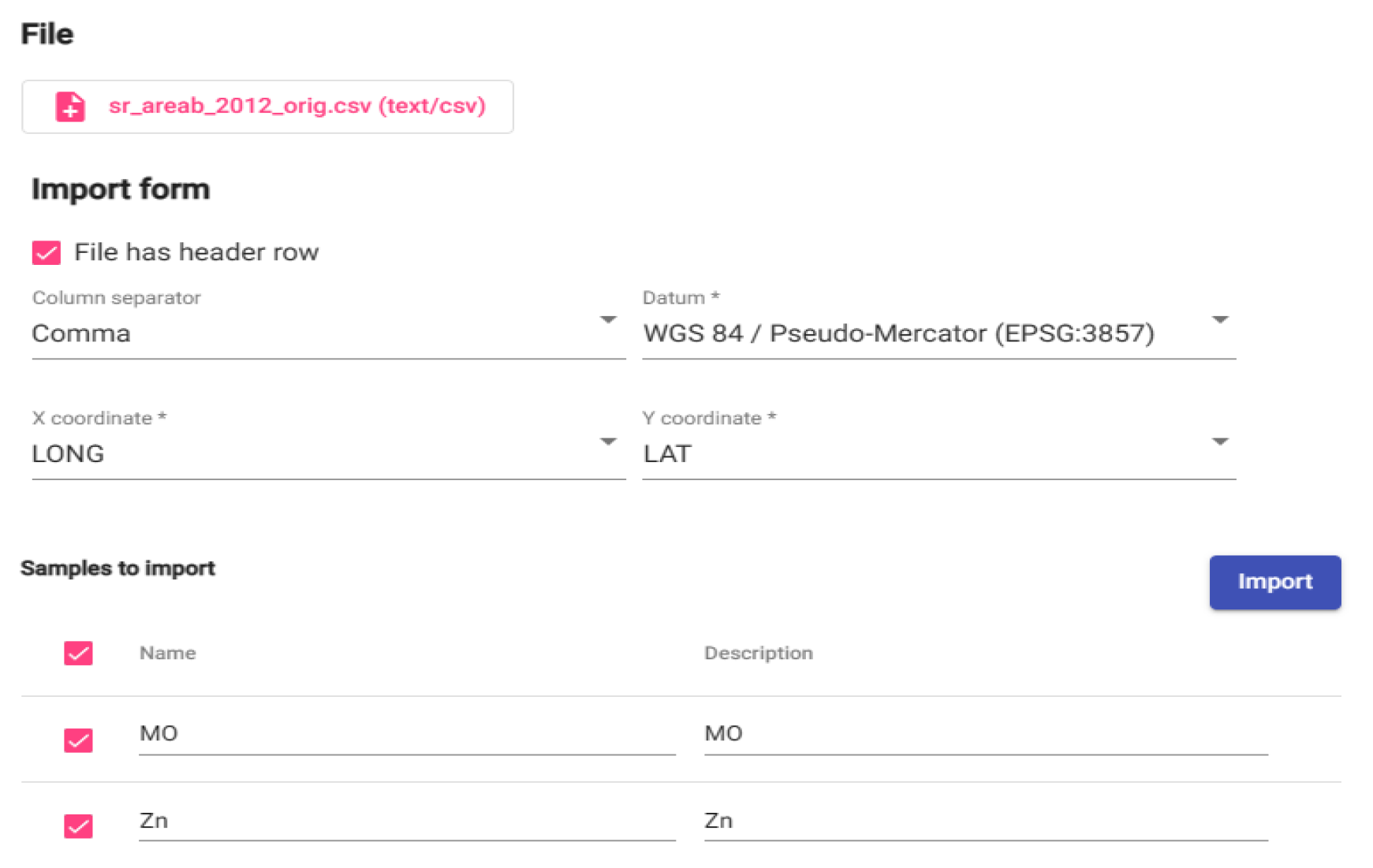Open the Datum dropdown

point(938,333)
